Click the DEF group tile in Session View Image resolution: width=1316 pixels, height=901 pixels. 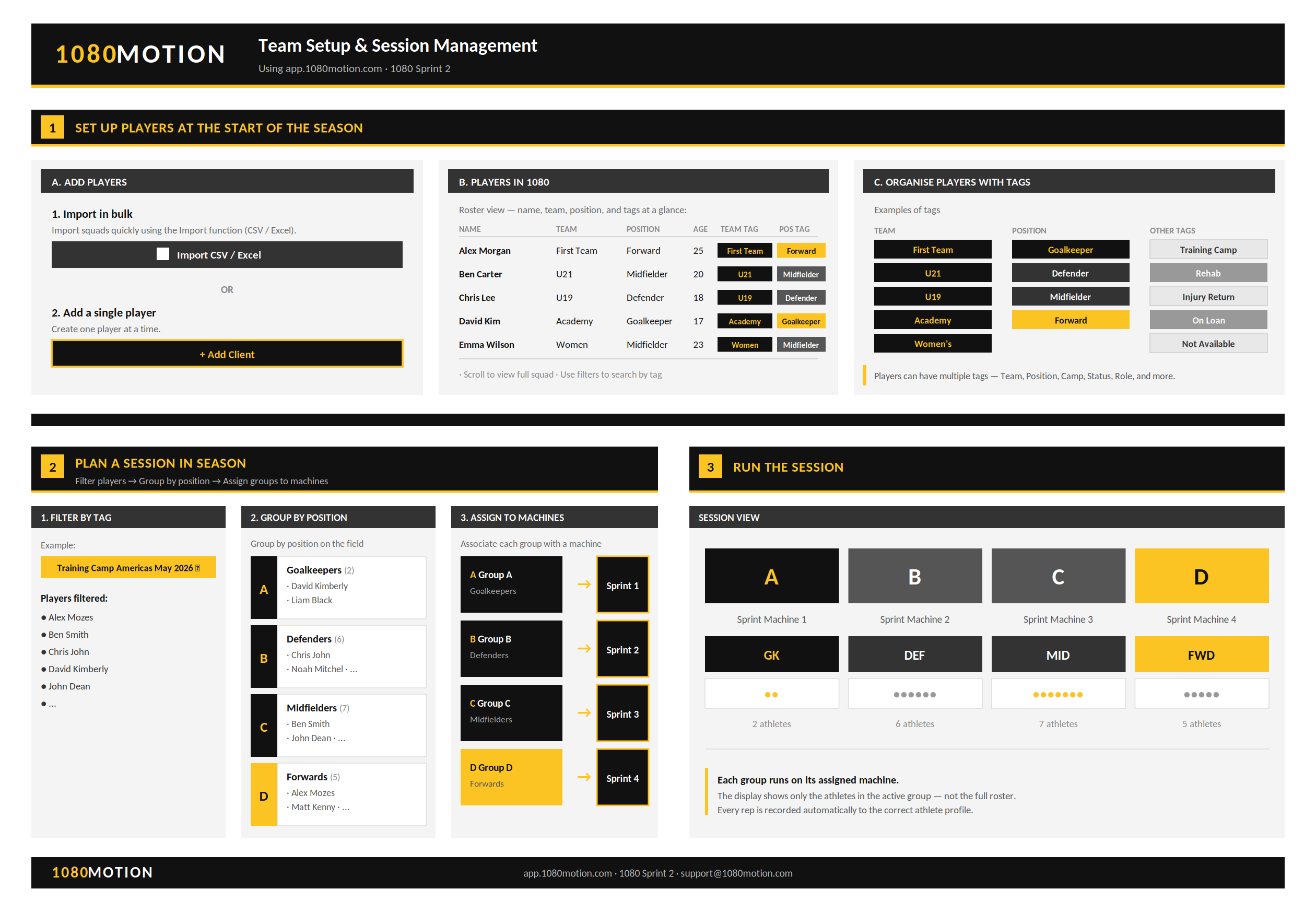pyautogui.click(x=914, y=654)
